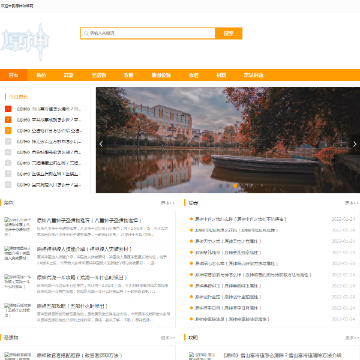Screen dimensions: 360x360
Task: Expand 更多>> in the 武器 section header
Action: click(352, 203)
